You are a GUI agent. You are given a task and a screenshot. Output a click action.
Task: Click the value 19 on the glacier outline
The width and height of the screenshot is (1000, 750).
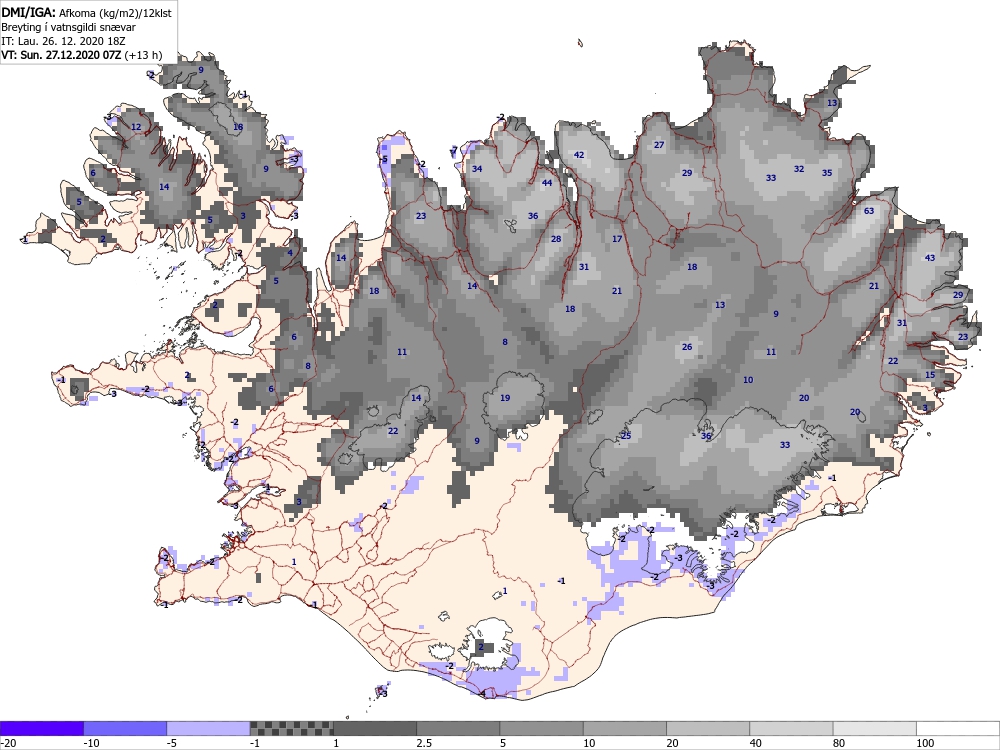point(505,398)
